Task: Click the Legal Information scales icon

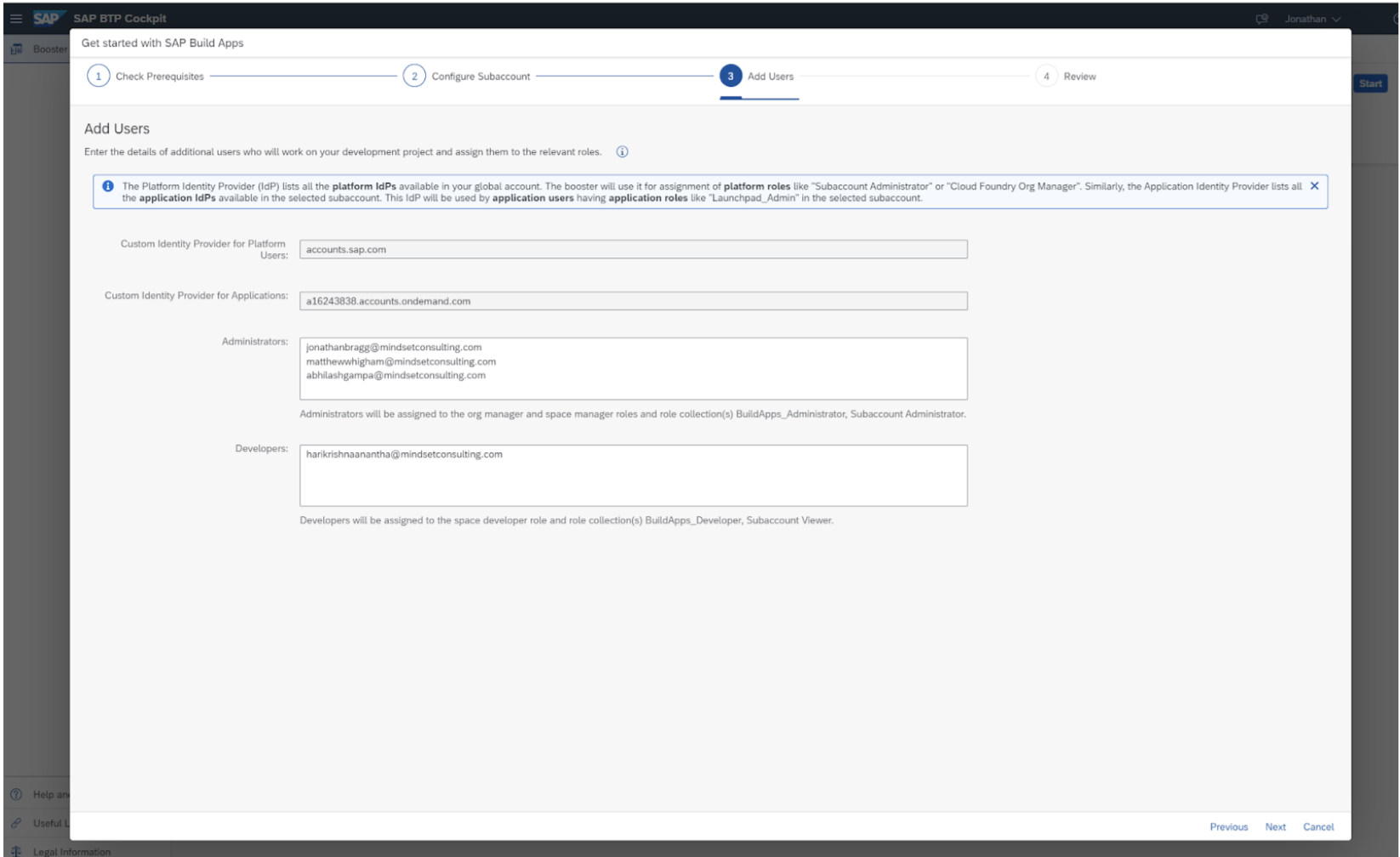Action: [x=15, y=849]
